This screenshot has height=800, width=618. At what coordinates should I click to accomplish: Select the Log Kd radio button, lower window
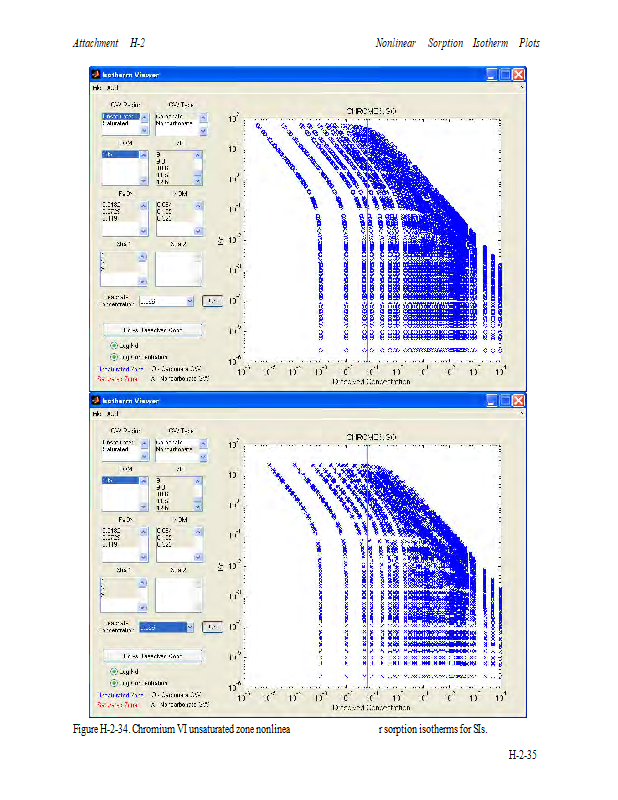click(114, 671)
